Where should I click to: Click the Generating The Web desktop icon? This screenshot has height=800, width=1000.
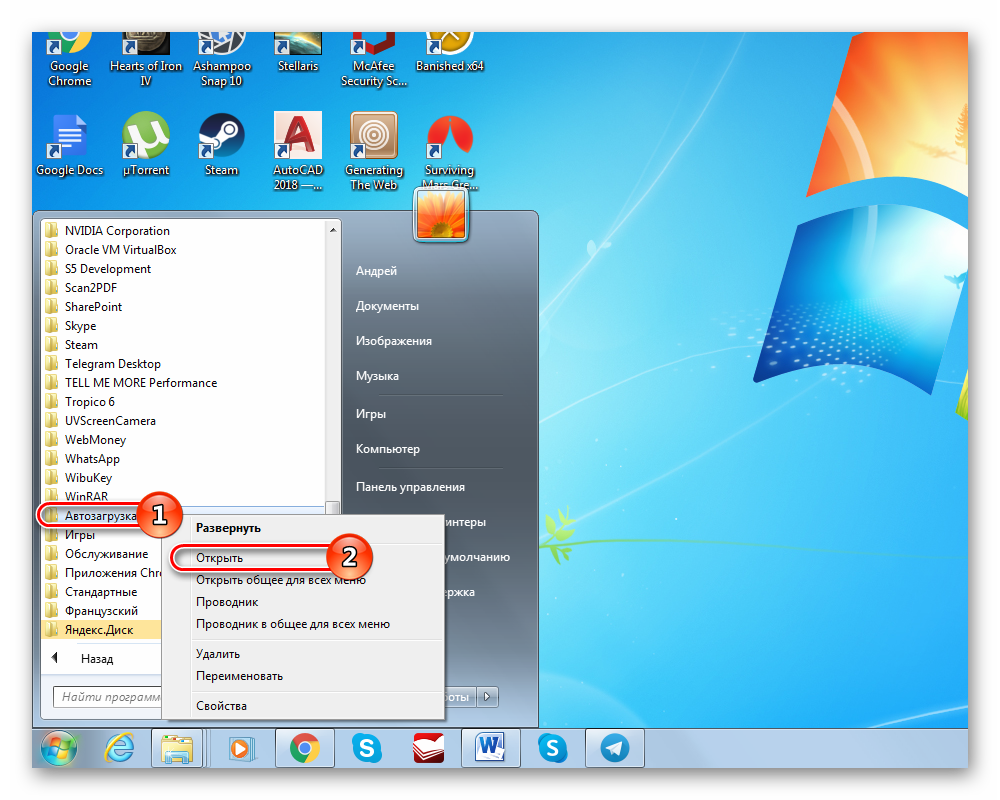(373, 138)
